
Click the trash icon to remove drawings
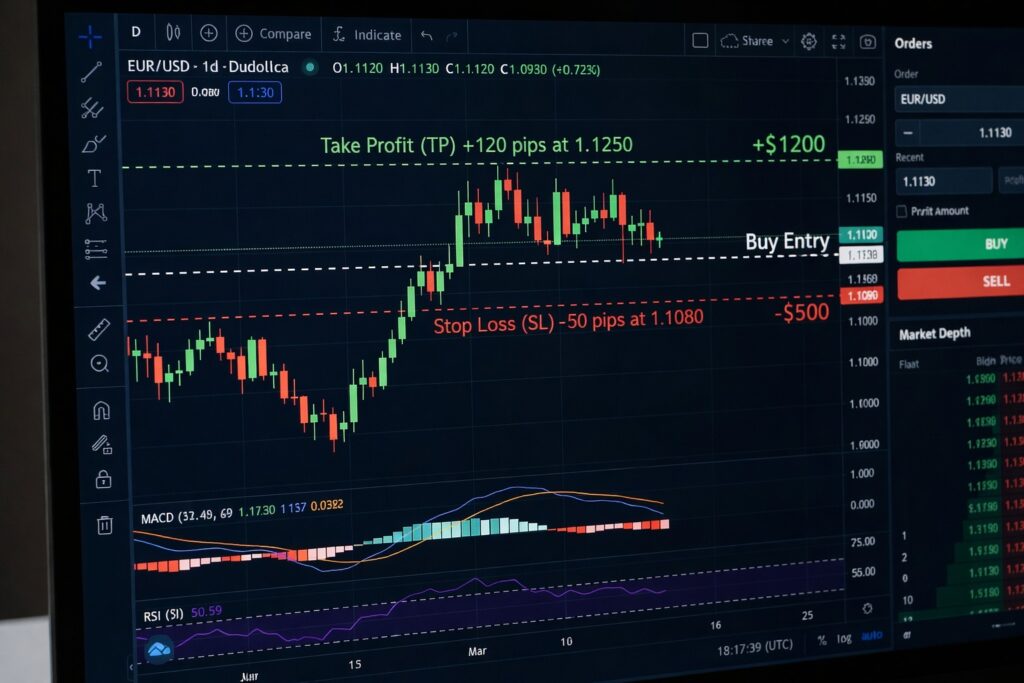click(104, 523)
